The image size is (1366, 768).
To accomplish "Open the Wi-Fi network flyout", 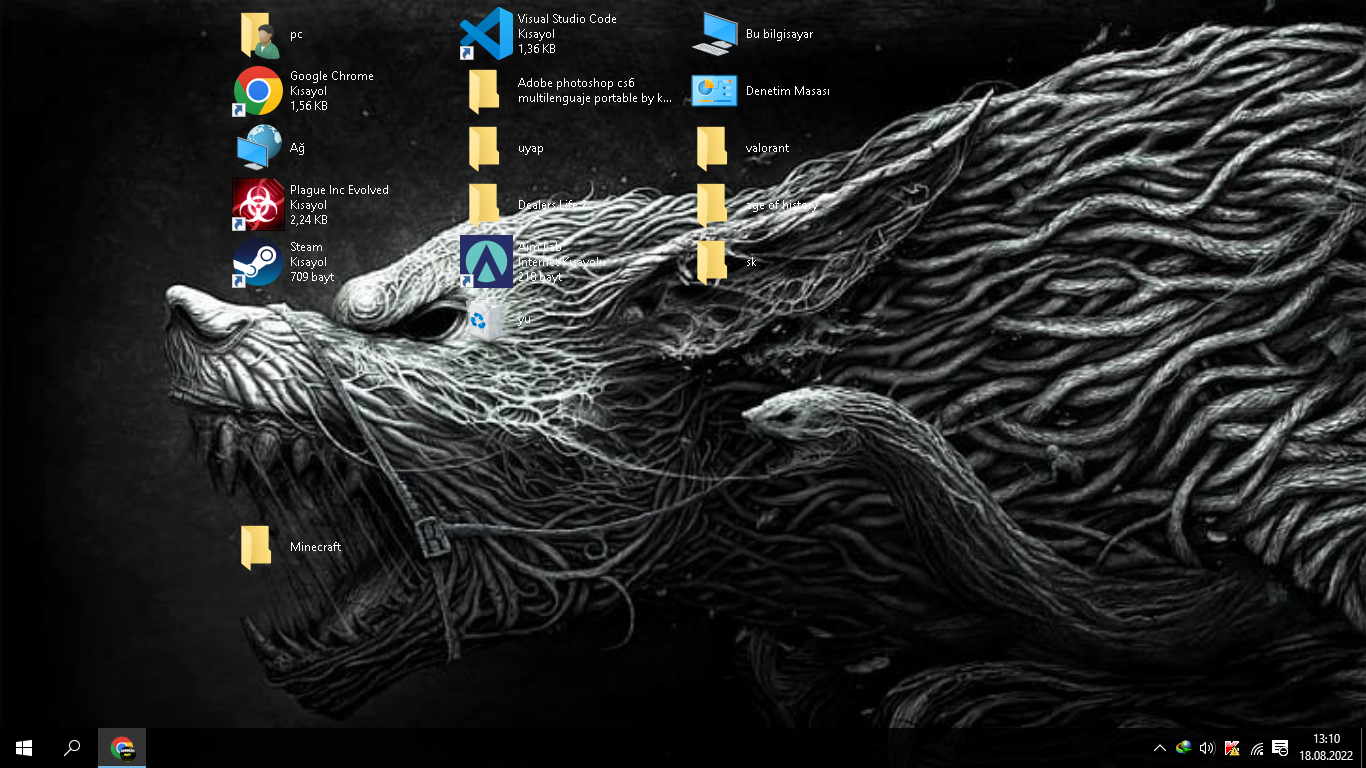I will [x=1257, y=748].
